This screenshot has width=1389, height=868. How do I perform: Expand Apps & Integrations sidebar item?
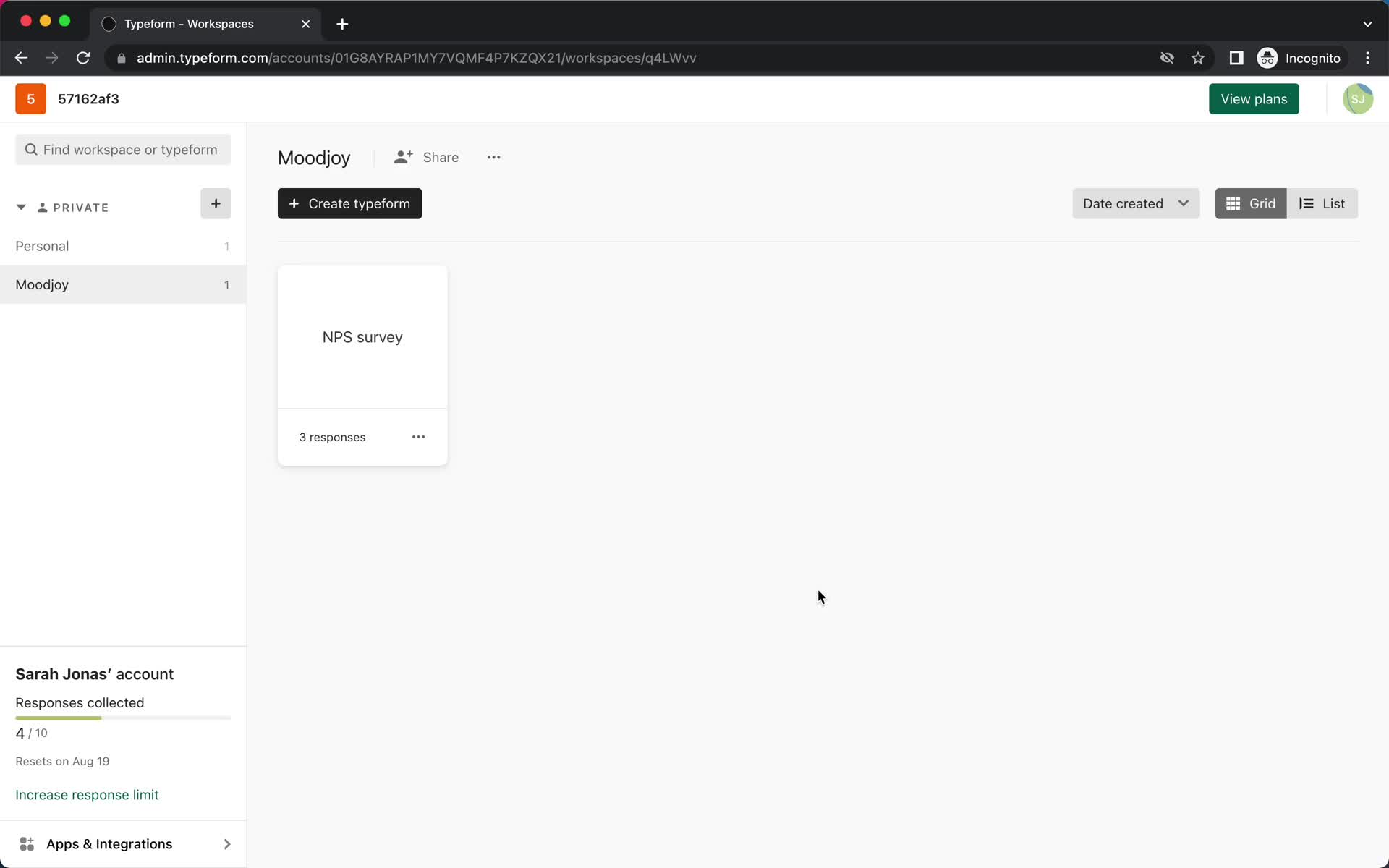pos(227,844)
